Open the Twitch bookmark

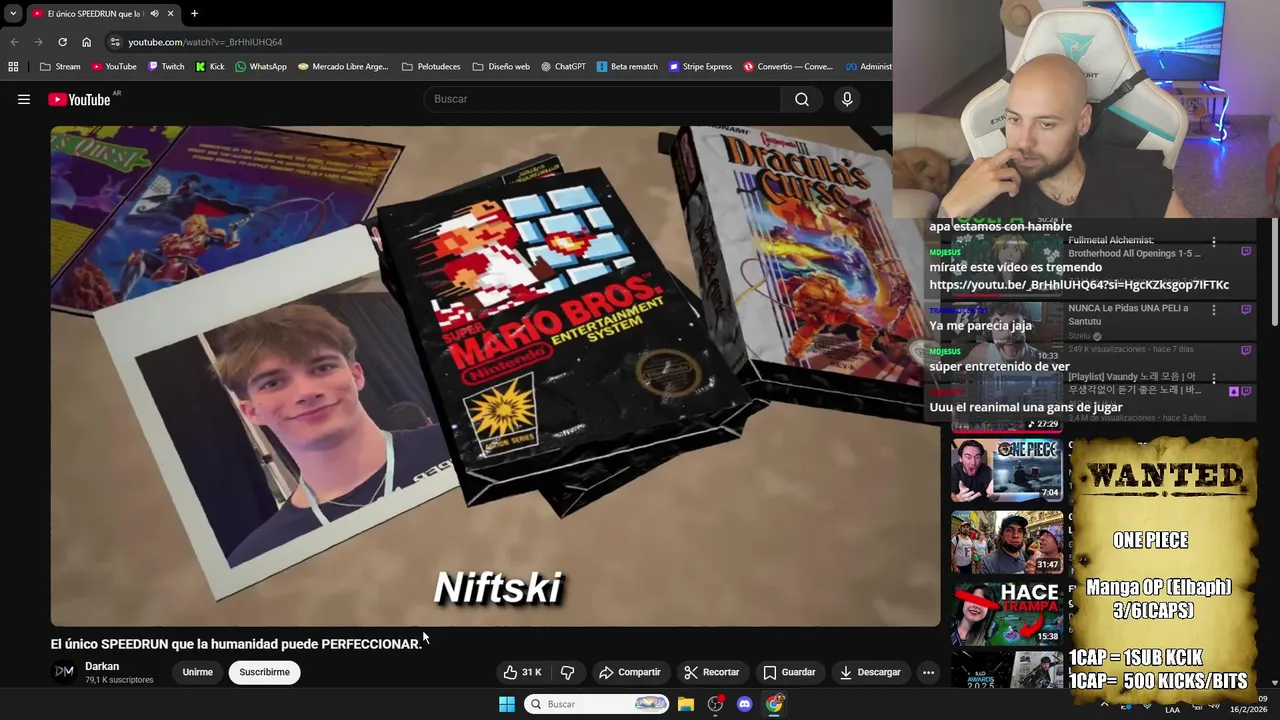pyautogui.click(x=166, y=67)
